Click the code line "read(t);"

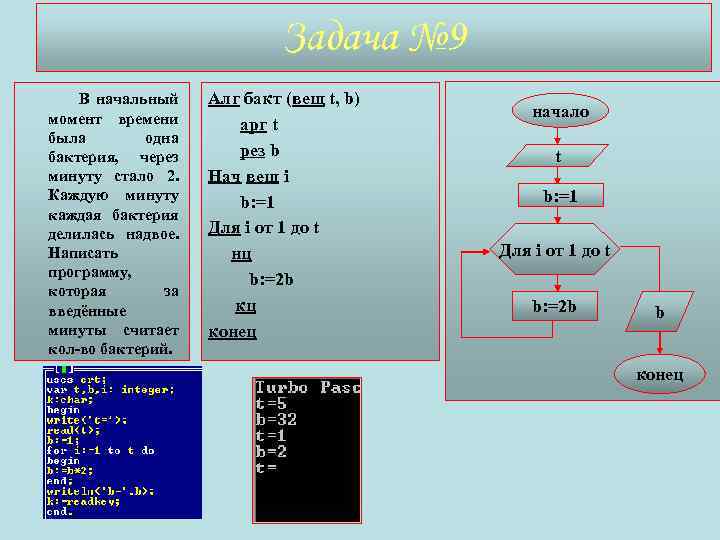coord(73,430)
